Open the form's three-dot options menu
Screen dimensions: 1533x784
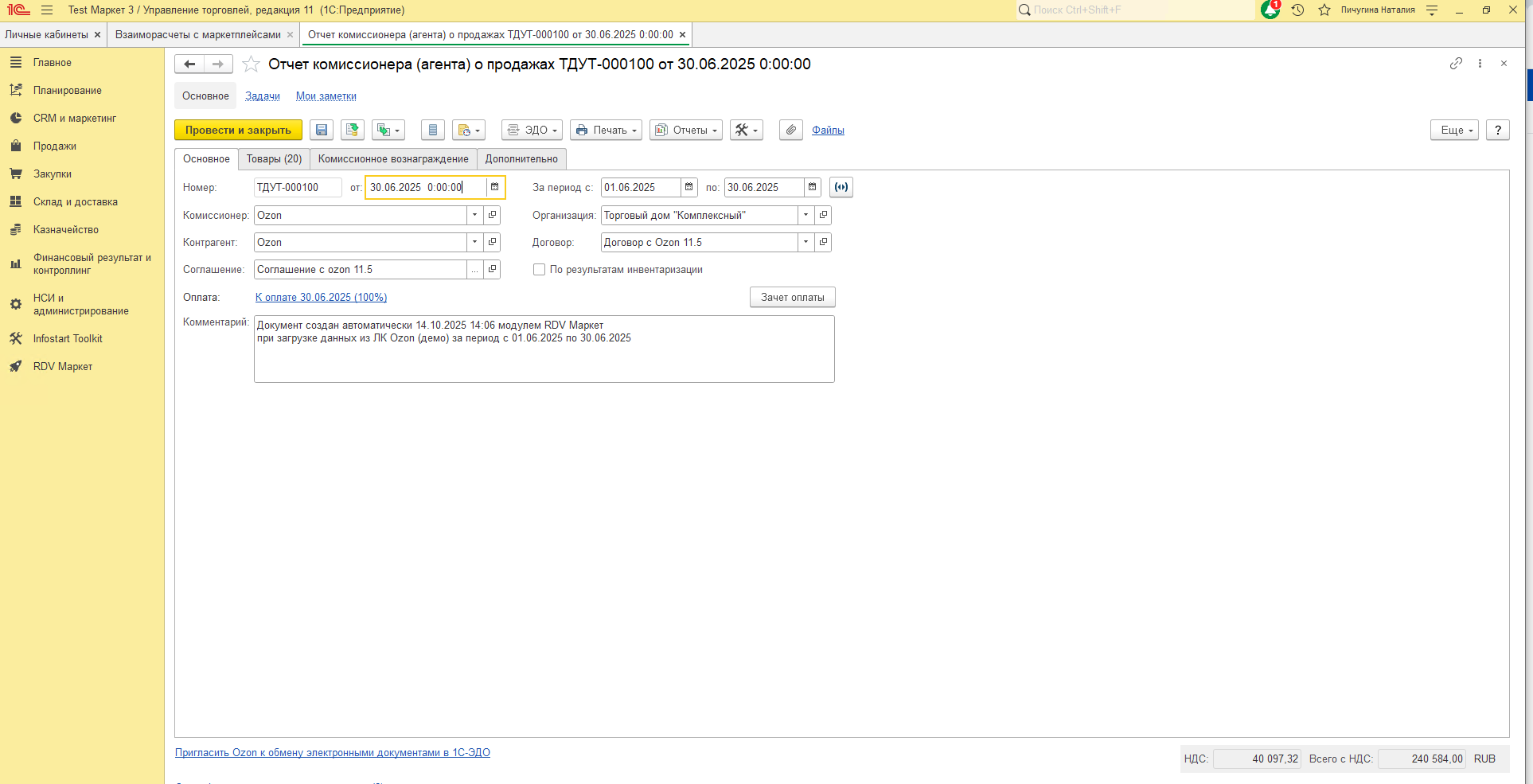tap(1480, 64)
